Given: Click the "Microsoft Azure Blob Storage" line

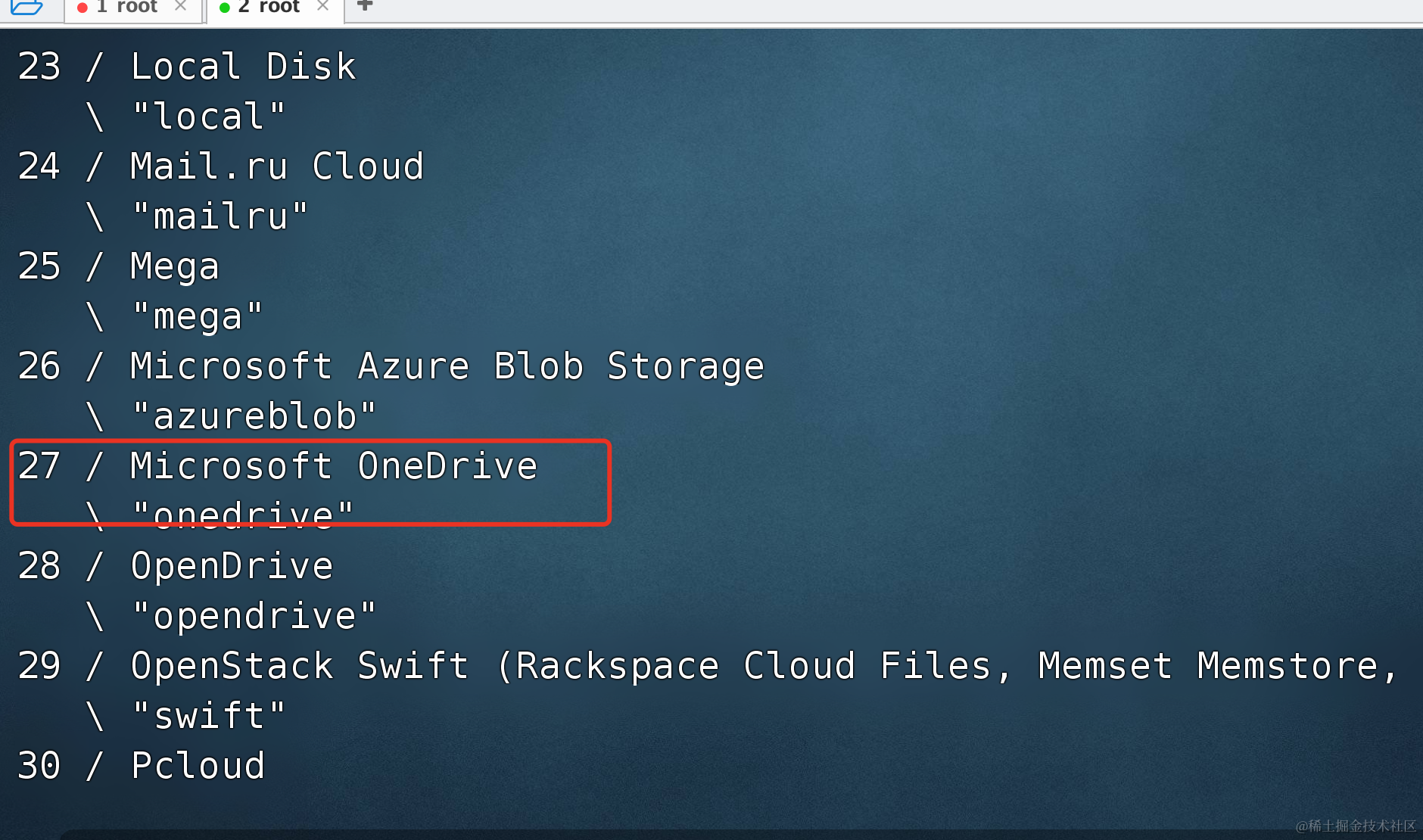Looking at the screenshot, I should pyautogui.click(x=391, y=367).
